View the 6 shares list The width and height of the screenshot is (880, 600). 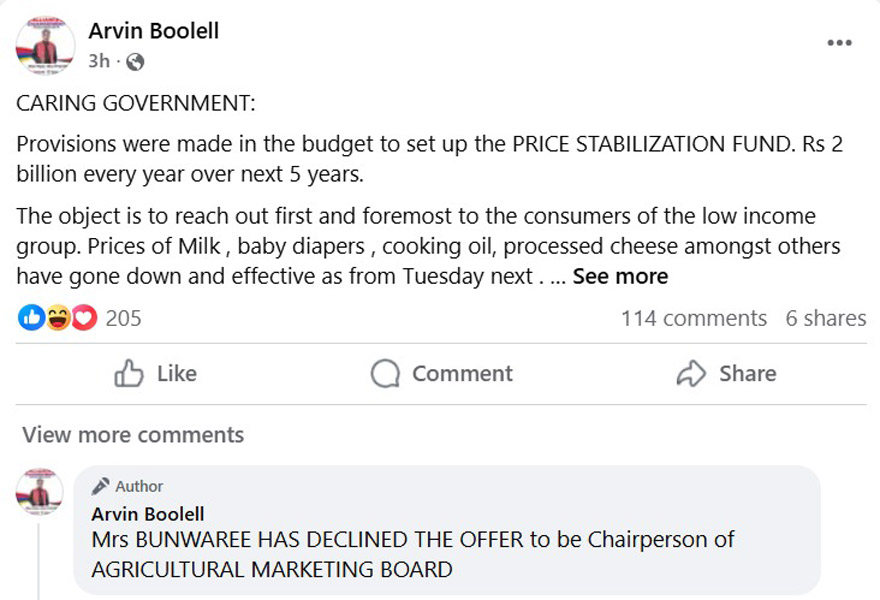826,318
